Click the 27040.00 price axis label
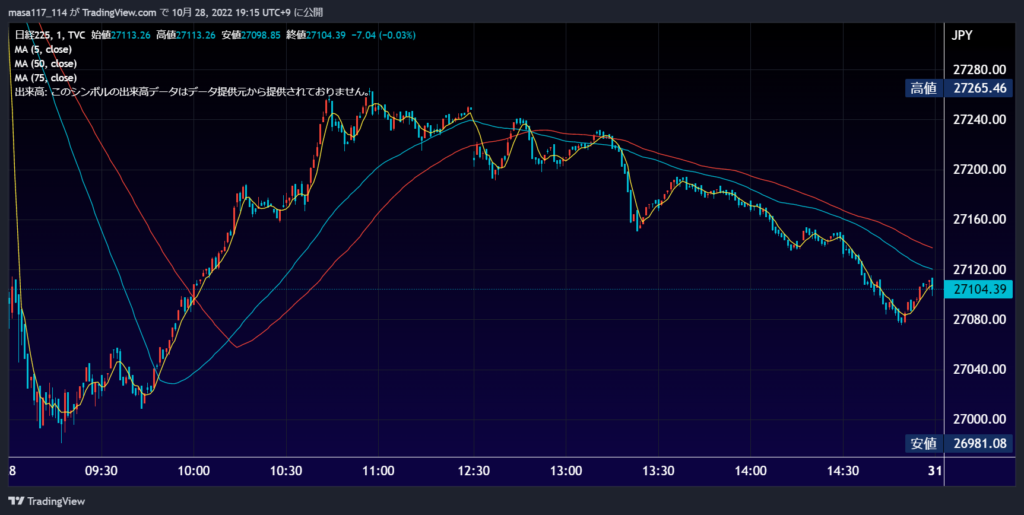The width and height of the screenshot is (1024, 515). coord(979,369)
